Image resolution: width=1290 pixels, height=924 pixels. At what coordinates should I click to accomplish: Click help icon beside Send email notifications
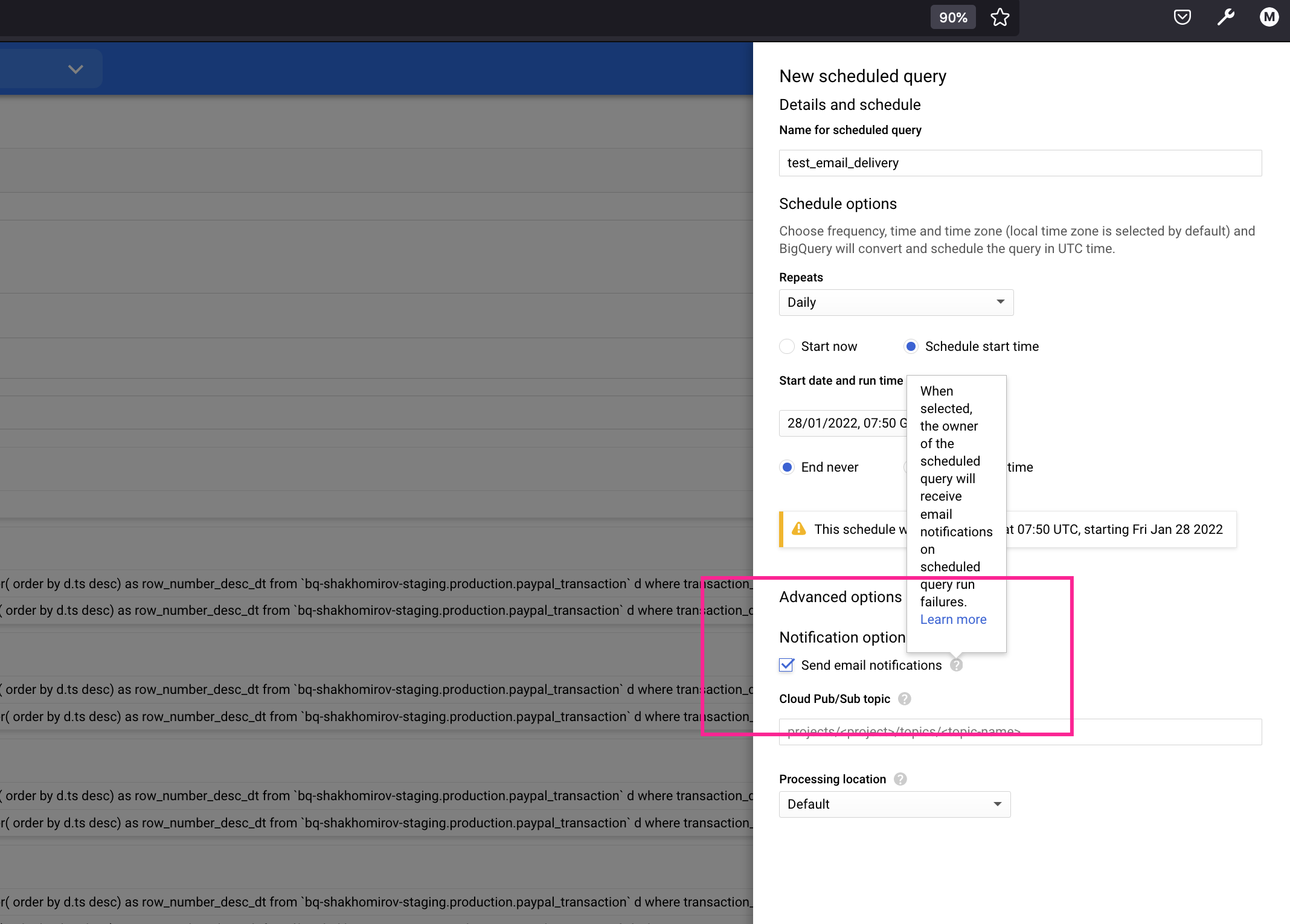956,665
